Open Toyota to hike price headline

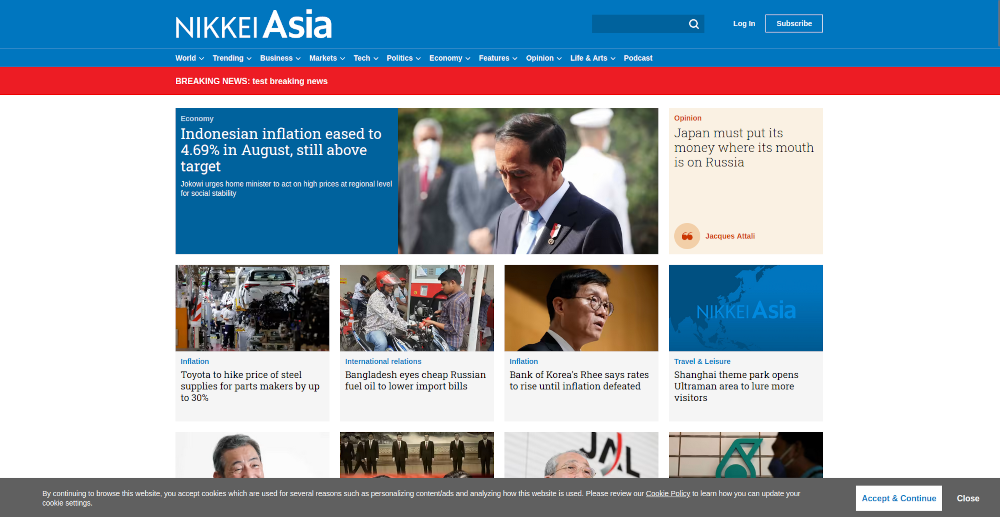(x=250, y=386)
